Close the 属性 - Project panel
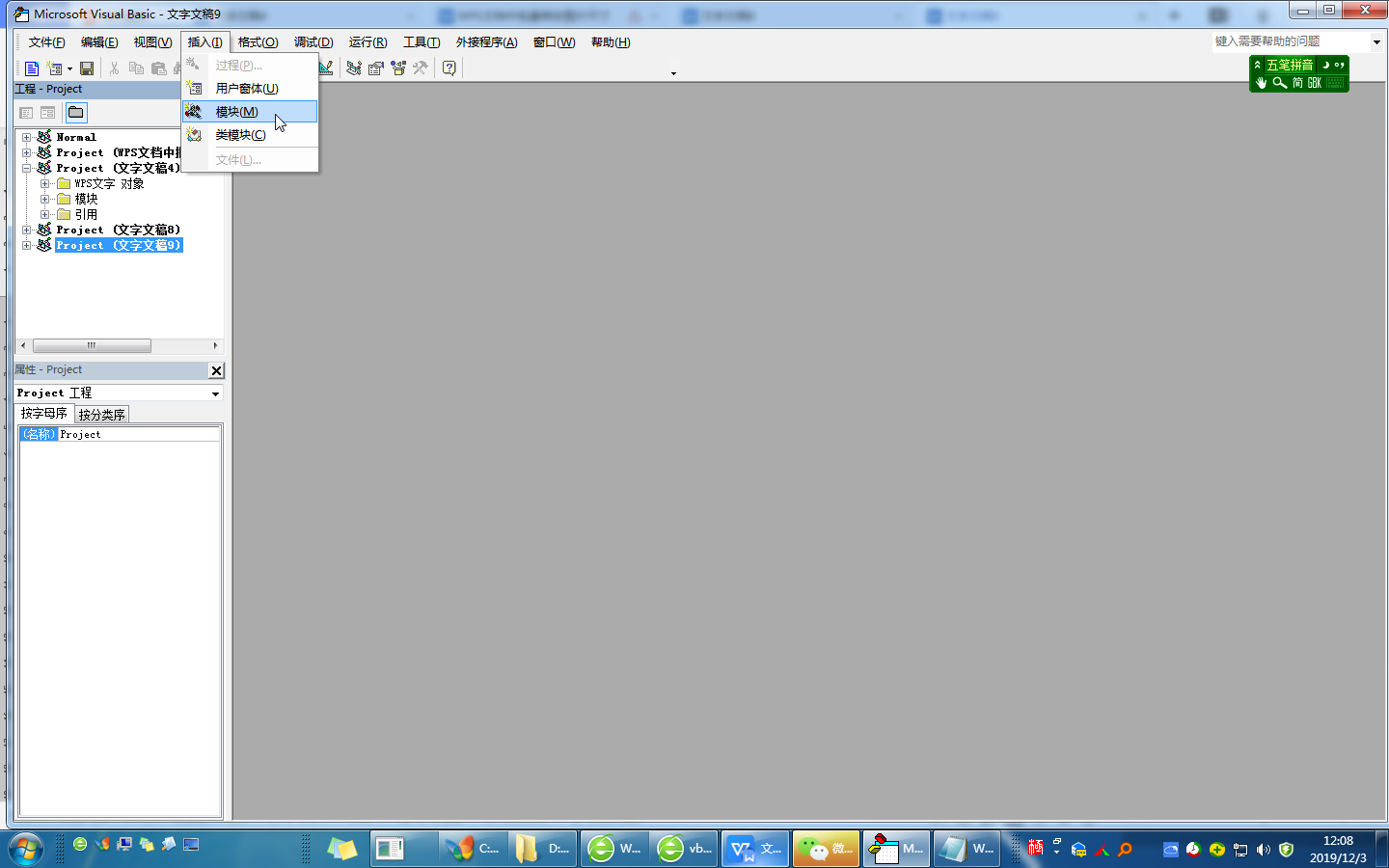 pyautogui.click(x=216, y=370)
